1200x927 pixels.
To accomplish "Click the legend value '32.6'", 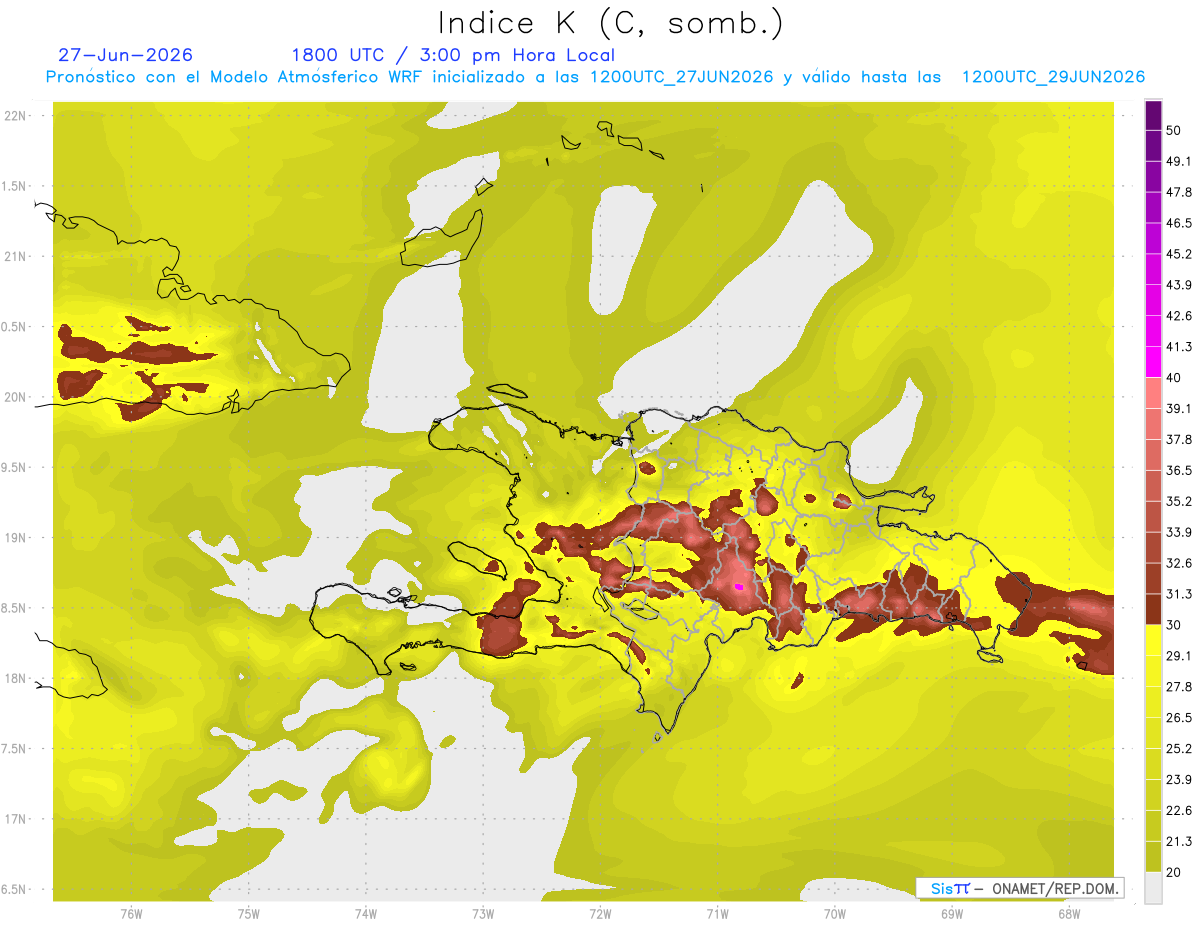I will click(1179, 563).
